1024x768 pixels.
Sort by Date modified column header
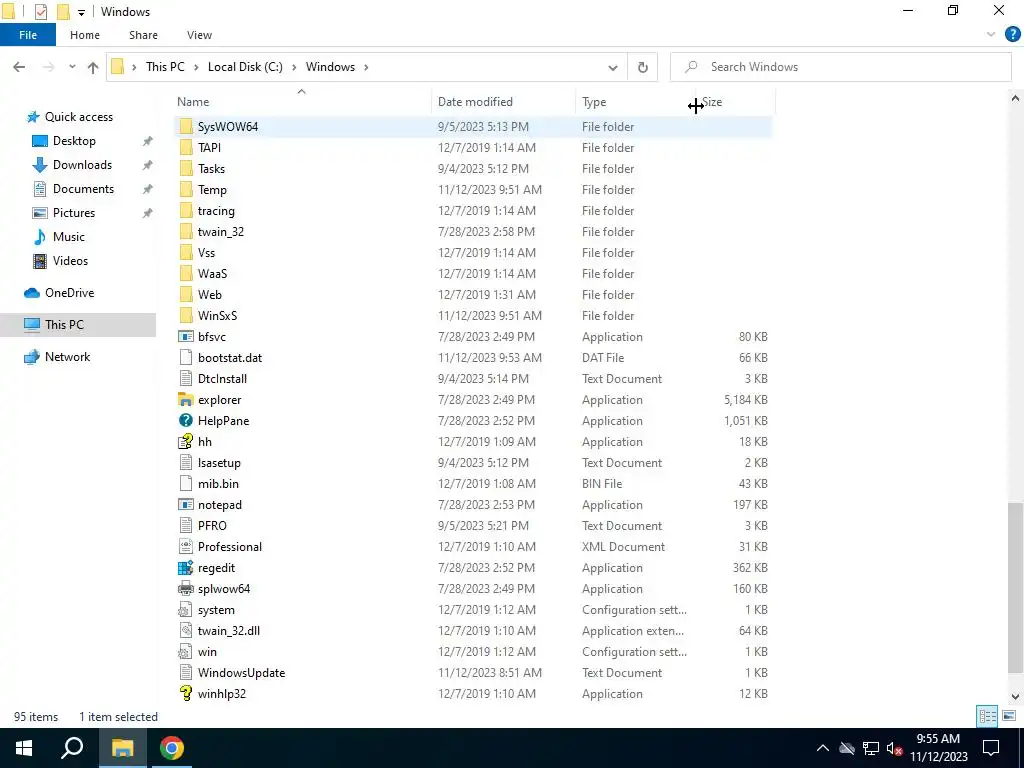pyautogui.click(x=504, y=102)
